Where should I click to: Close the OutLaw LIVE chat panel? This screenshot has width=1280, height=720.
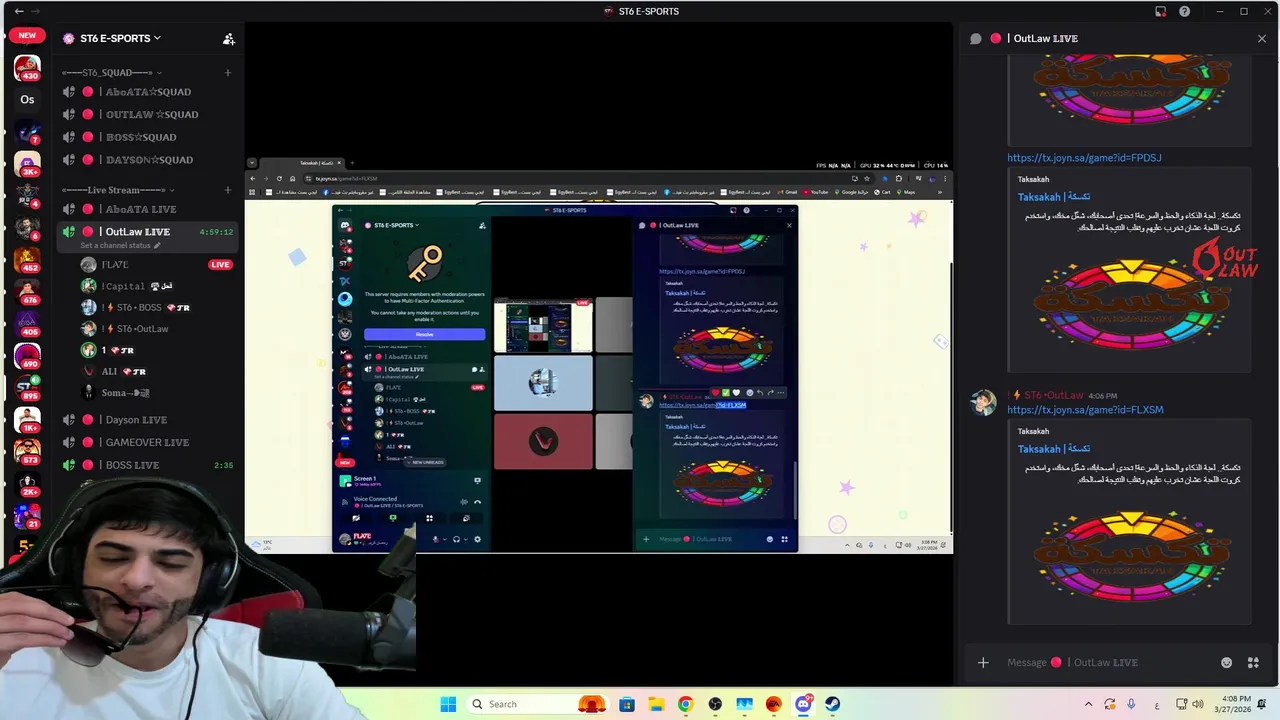tap(1261, 38)
